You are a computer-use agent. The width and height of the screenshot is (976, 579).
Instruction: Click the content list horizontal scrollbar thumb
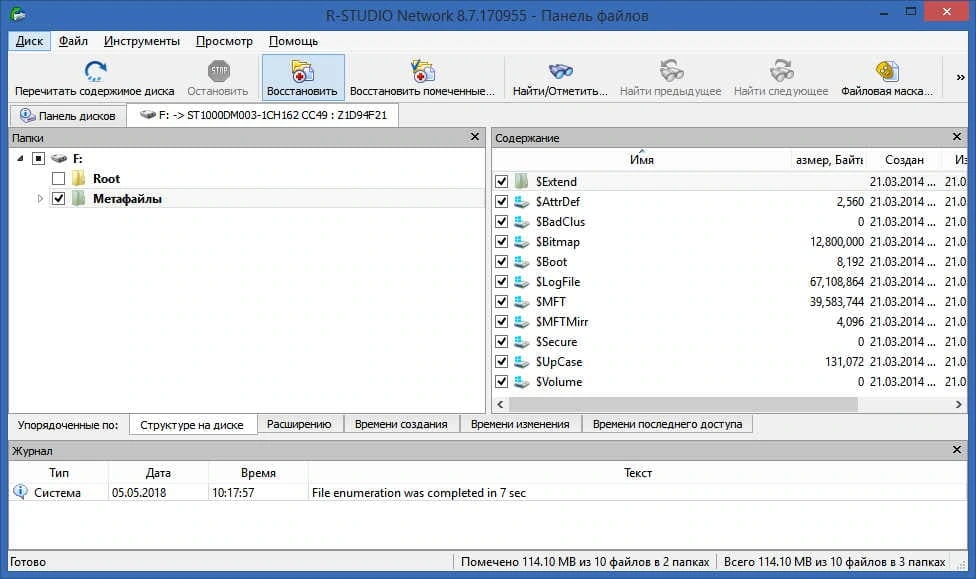pos(683,404)
